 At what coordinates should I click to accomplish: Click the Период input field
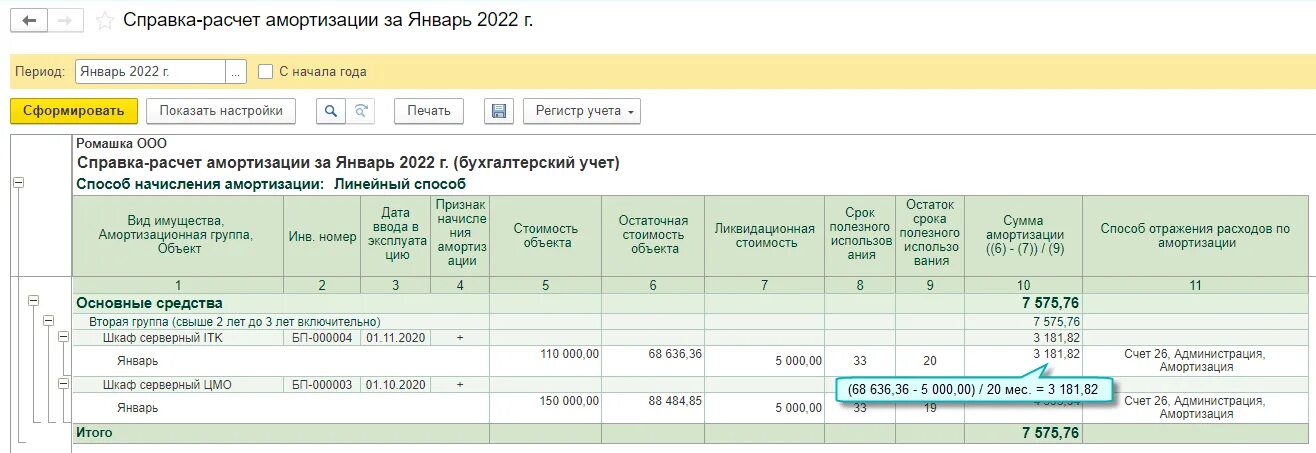pyautogui.click(x=150, y=71)
